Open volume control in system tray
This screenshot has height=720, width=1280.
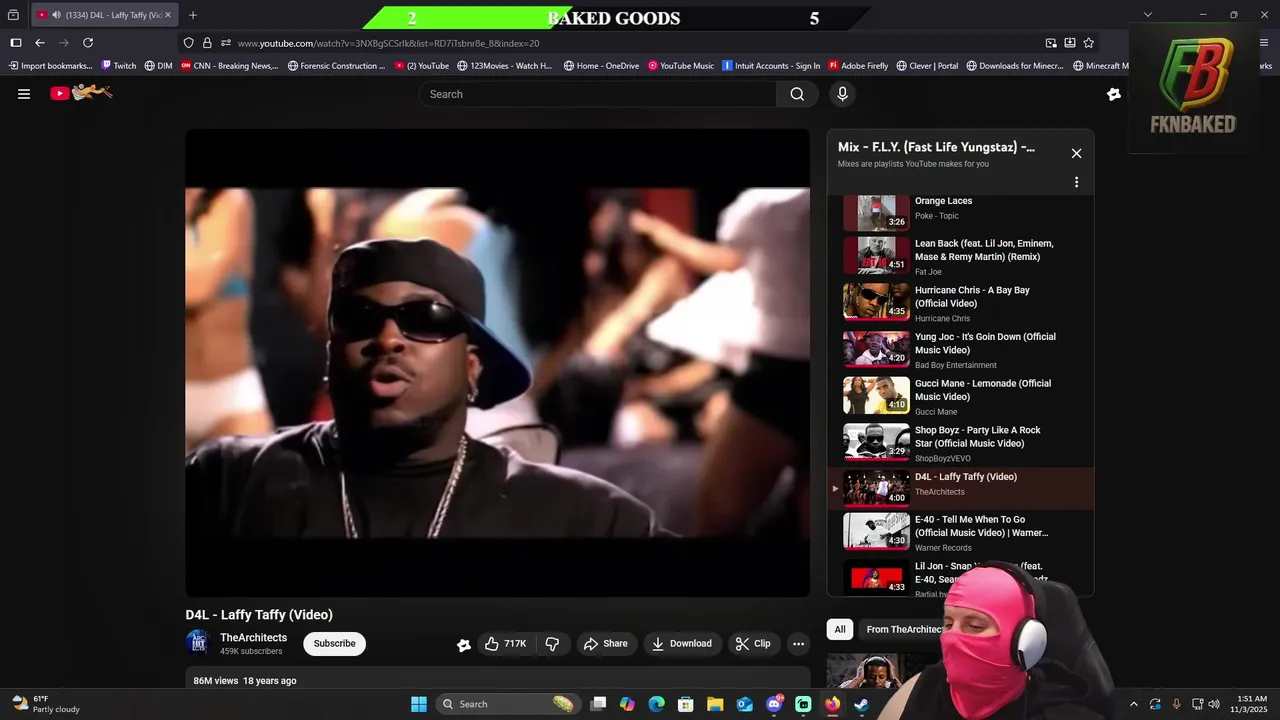point(1214,704)
